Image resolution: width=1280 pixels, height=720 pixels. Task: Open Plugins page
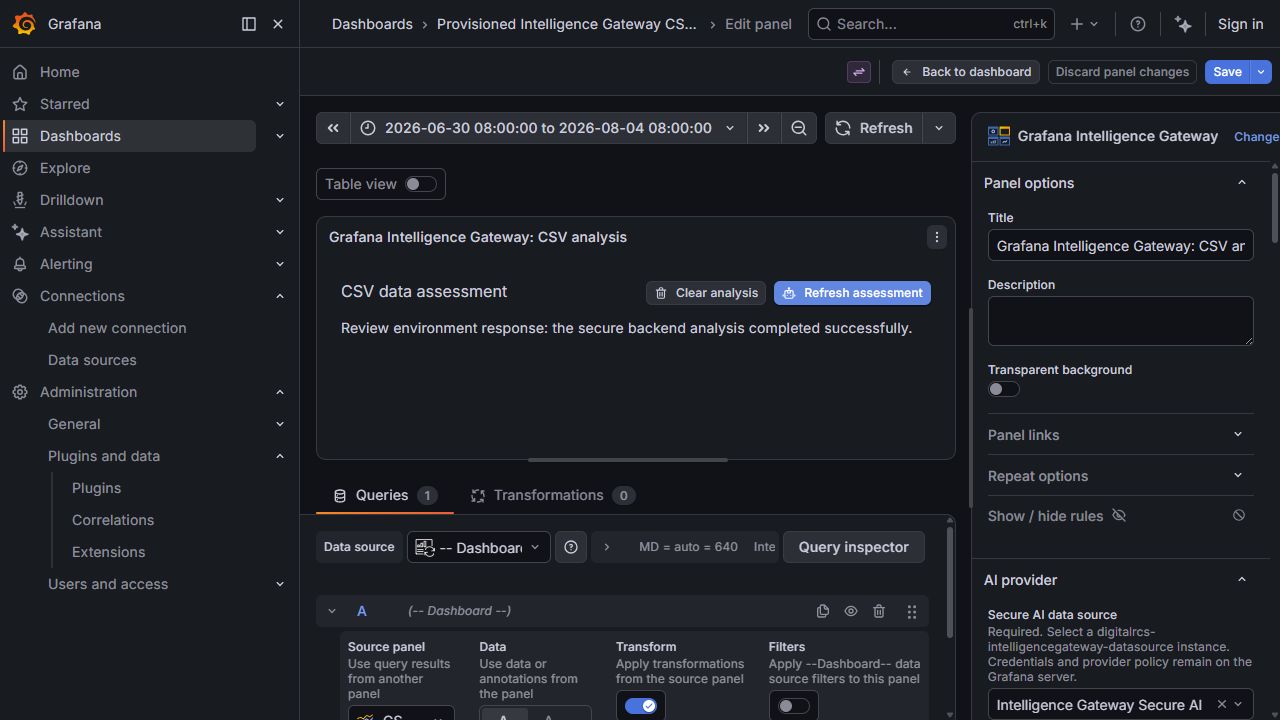coord(96,488)
